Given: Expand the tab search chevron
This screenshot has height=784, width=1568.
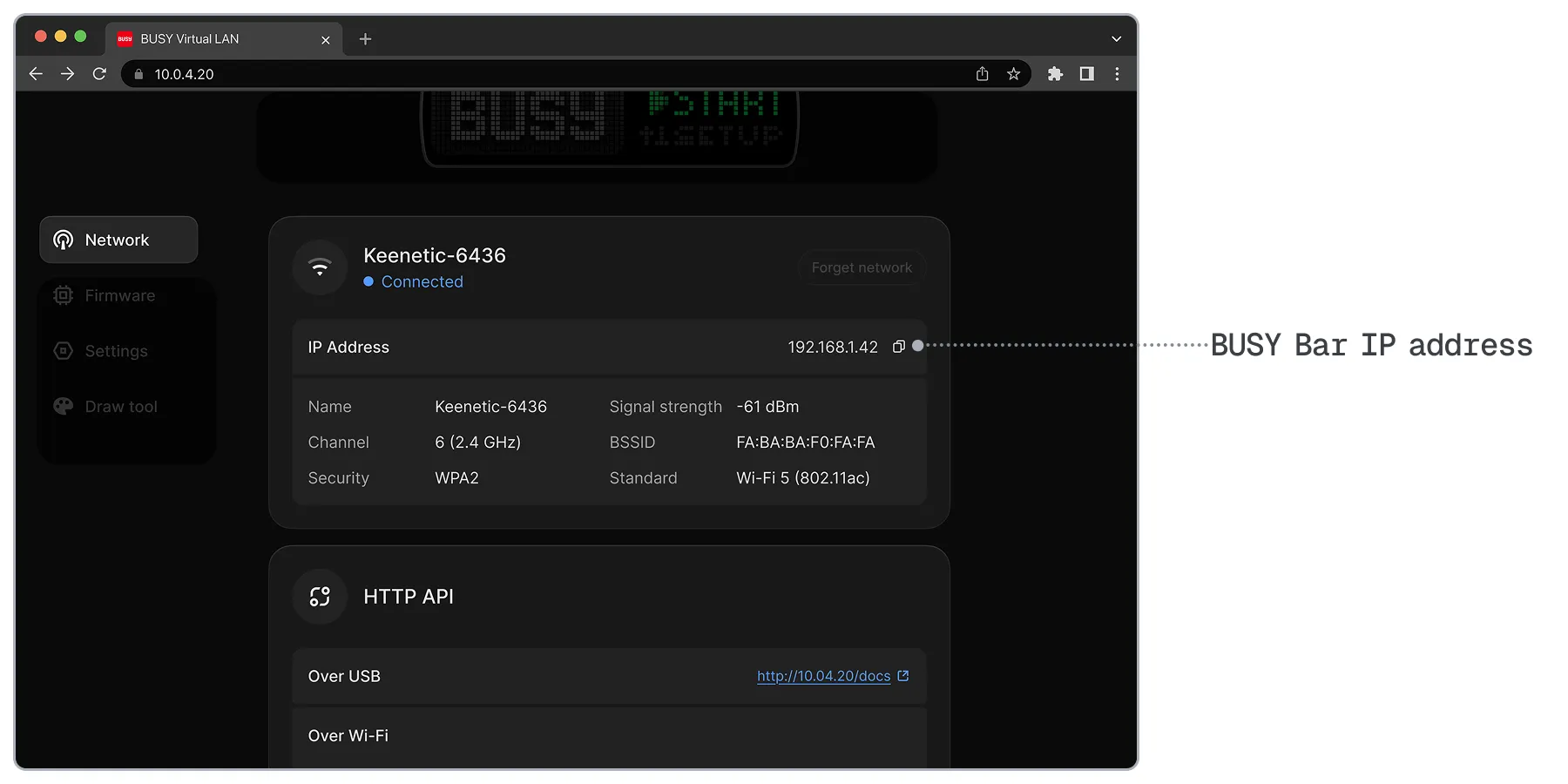Looking at the screenshot, I should [x=1116, y=39].
